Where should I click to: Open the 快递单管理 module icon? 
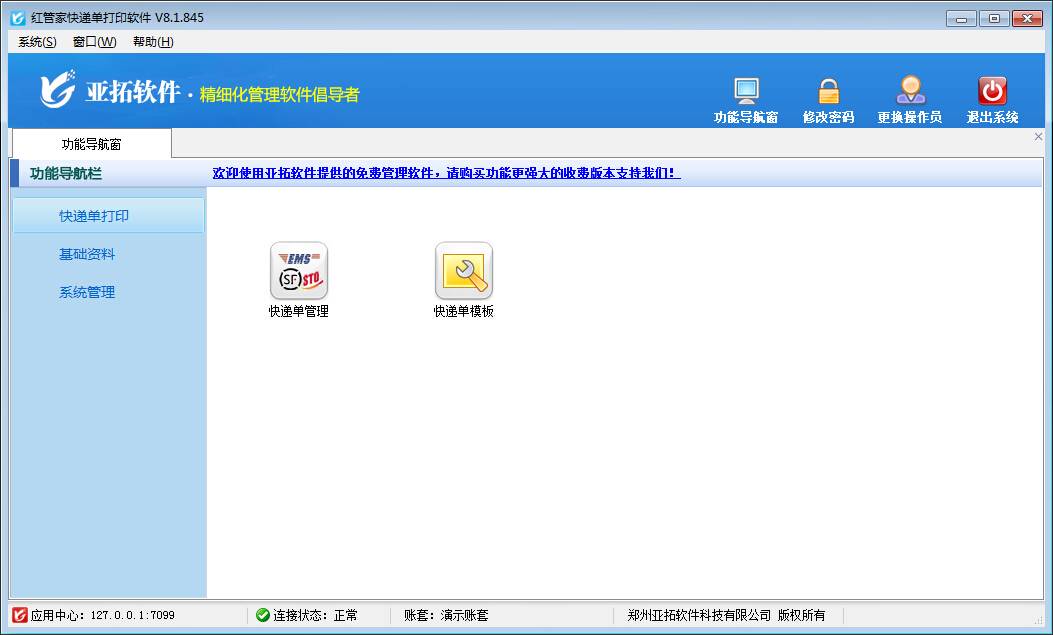coord(298,271)
